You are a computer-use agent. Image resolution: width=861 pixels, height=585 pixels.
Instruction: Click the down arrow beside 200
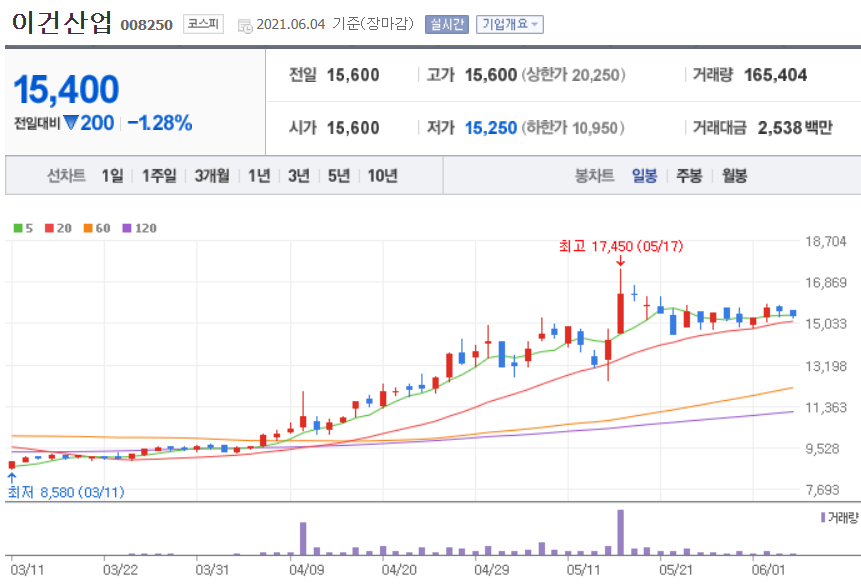(70, 122)
